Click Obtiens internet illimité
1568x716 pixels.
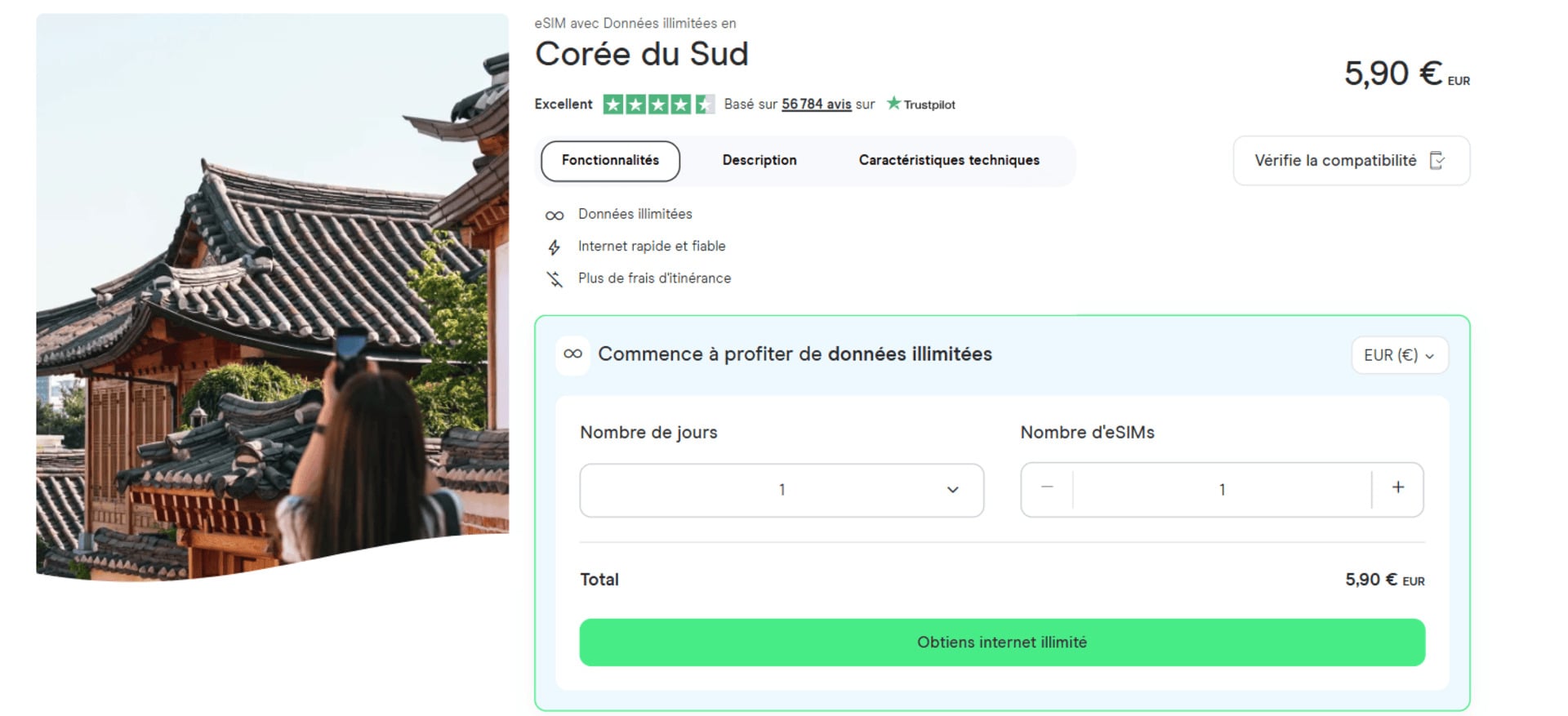tap(1002, 642)
